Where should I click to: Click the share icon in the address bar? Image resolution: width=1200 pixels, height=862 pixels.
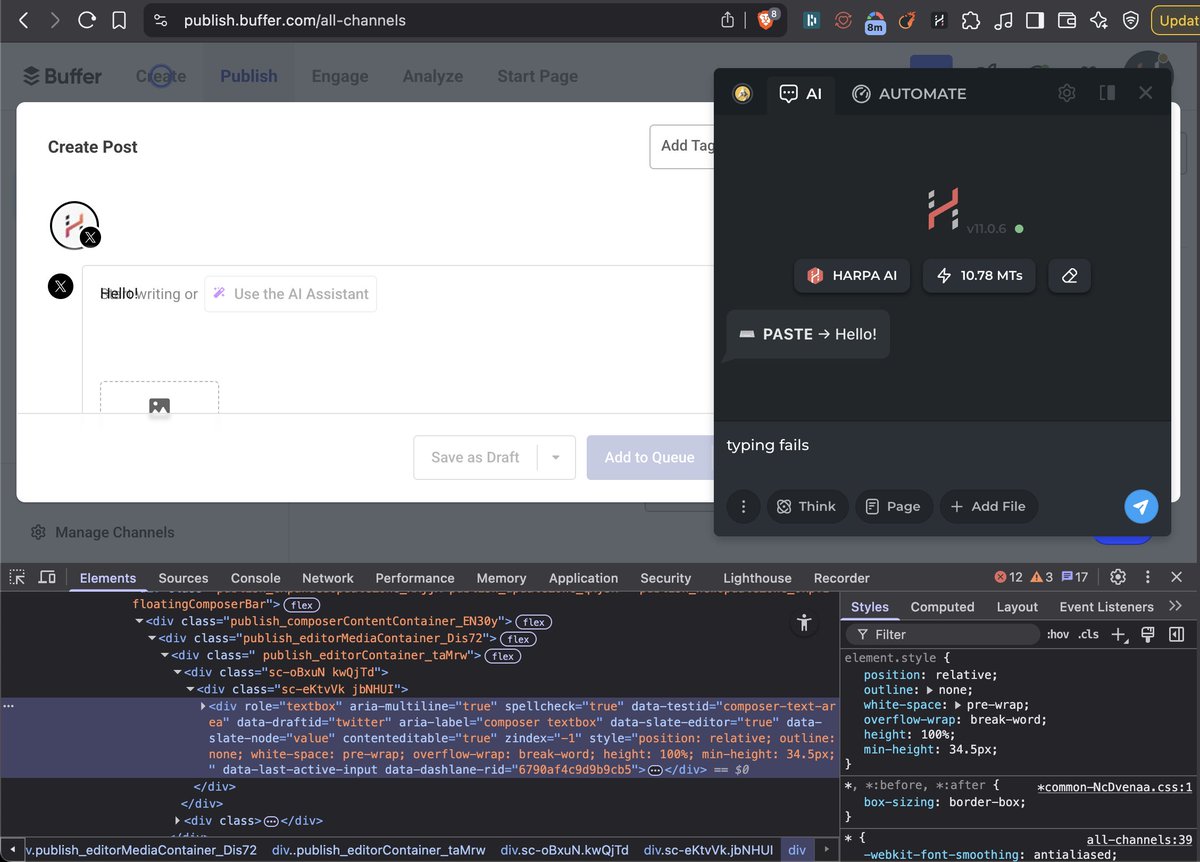[727, 20]
